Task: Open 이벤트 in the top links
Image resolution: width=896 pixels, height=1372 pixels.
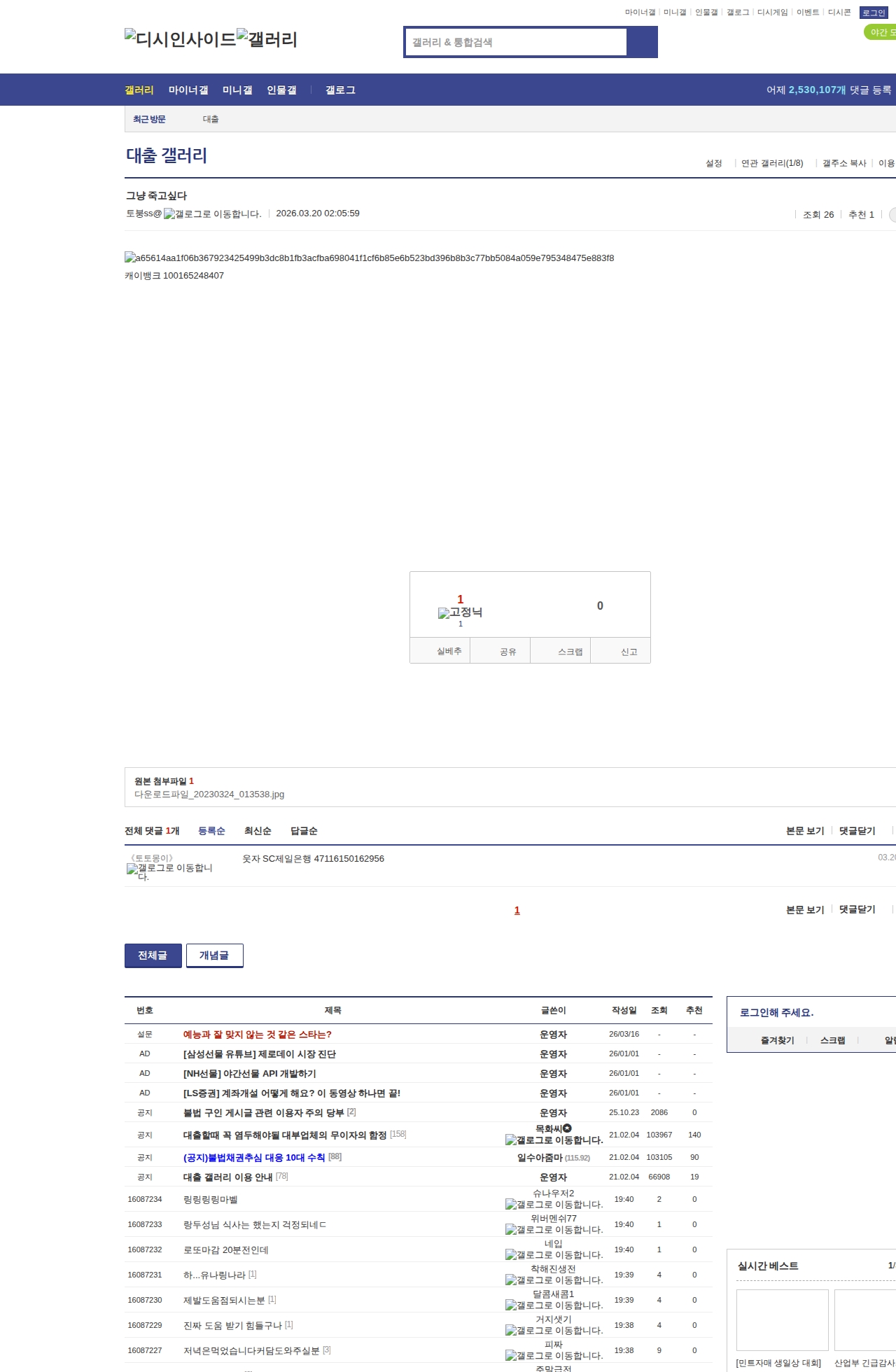Action: 808,13
